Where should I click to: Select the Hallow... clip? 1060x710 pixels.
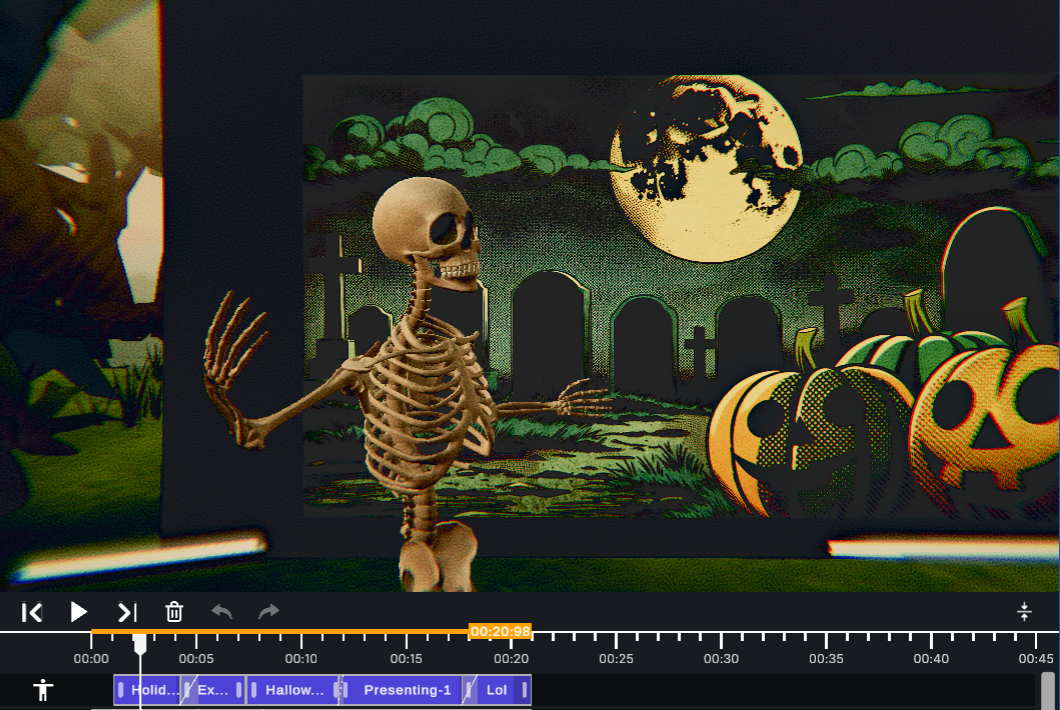coord(293,690)
